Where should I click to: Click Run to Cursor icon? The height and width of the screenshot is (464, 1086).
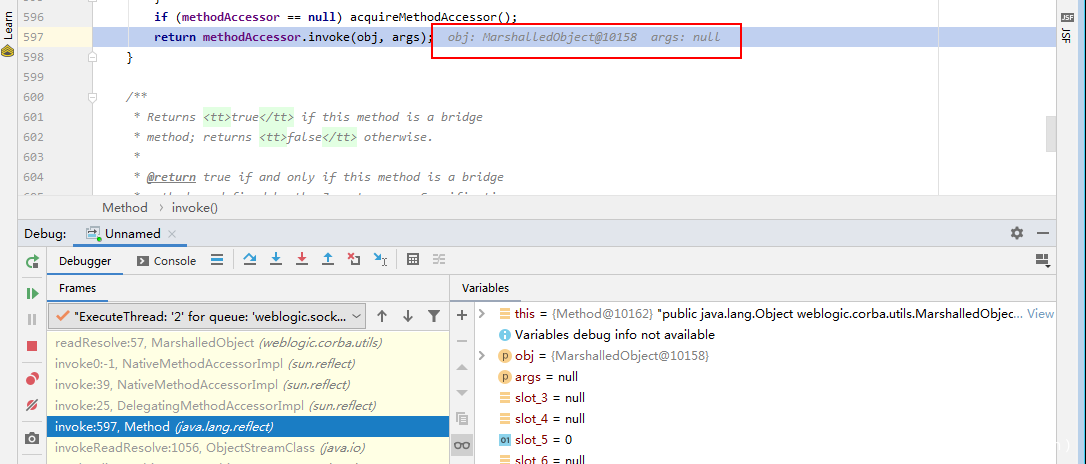(x=380, y=260)
